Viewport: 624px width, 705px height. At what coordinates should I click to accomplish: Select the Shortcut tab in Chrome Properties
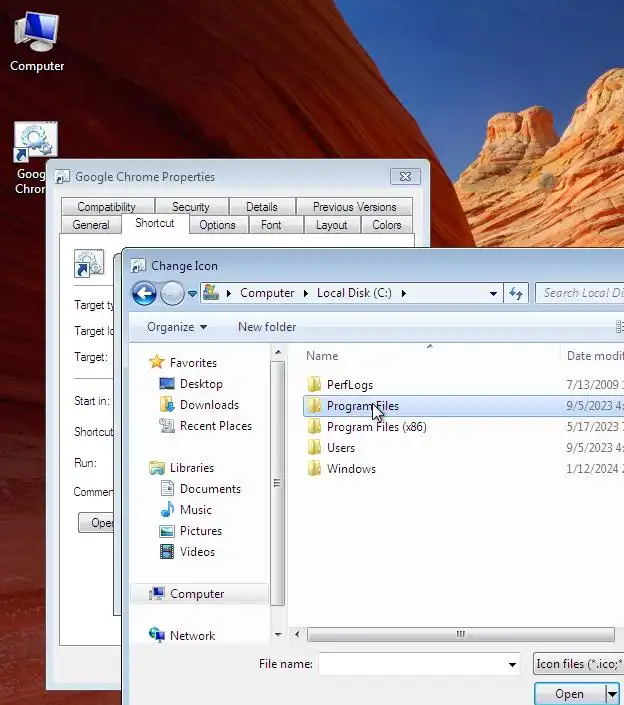tap(155, 223)
